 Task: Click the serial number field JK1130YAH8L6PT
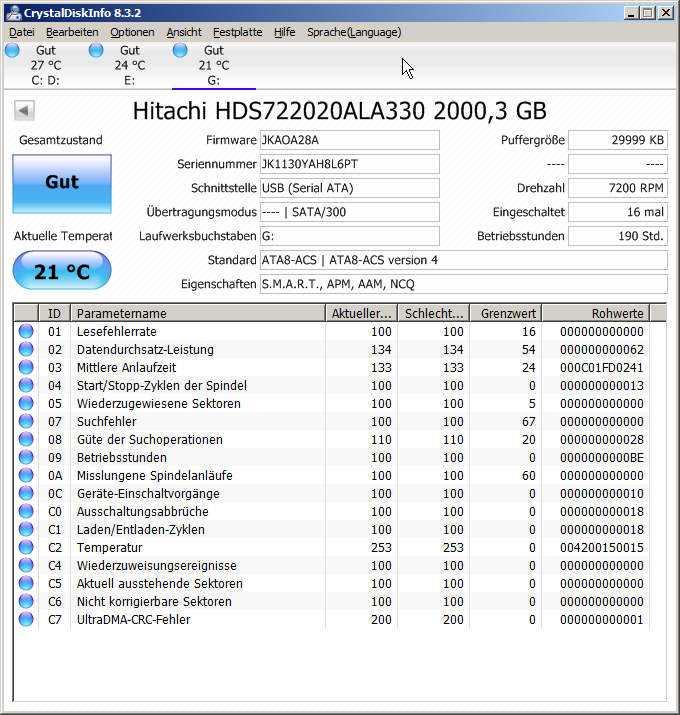350,164
